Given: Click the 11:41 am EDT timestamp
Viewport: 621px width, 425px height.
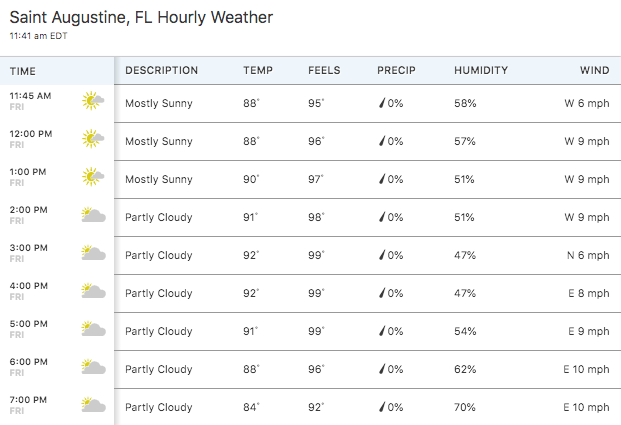Looking at the screenshot, I should point(38,36).
